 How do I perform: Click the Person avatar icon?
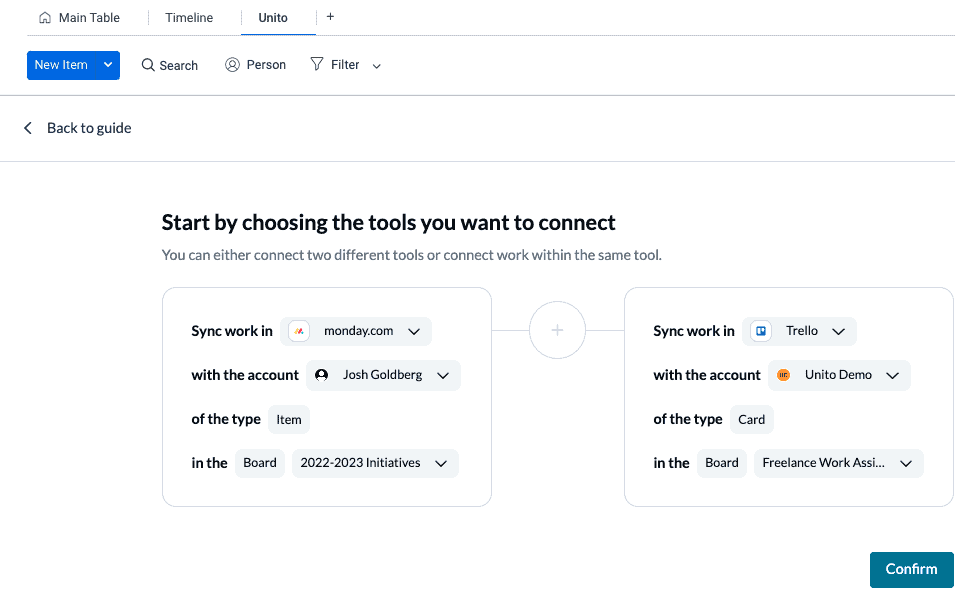tap(232, 65)
